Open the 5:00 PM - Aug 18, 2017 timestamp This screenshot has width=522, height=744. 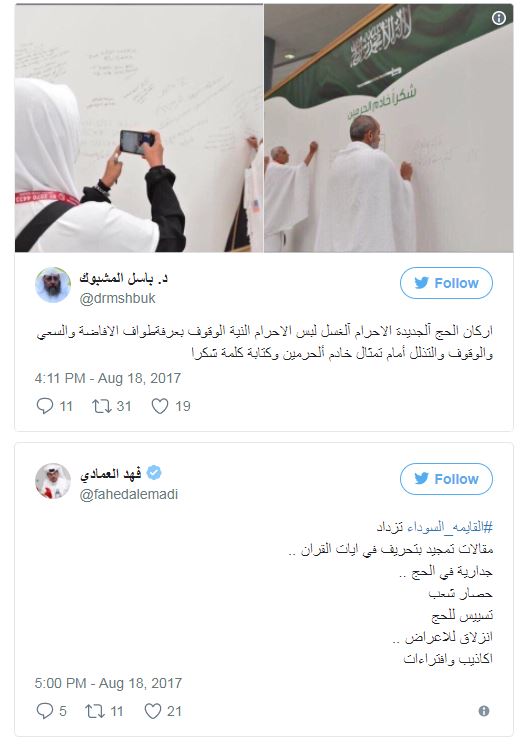(108, 683)
